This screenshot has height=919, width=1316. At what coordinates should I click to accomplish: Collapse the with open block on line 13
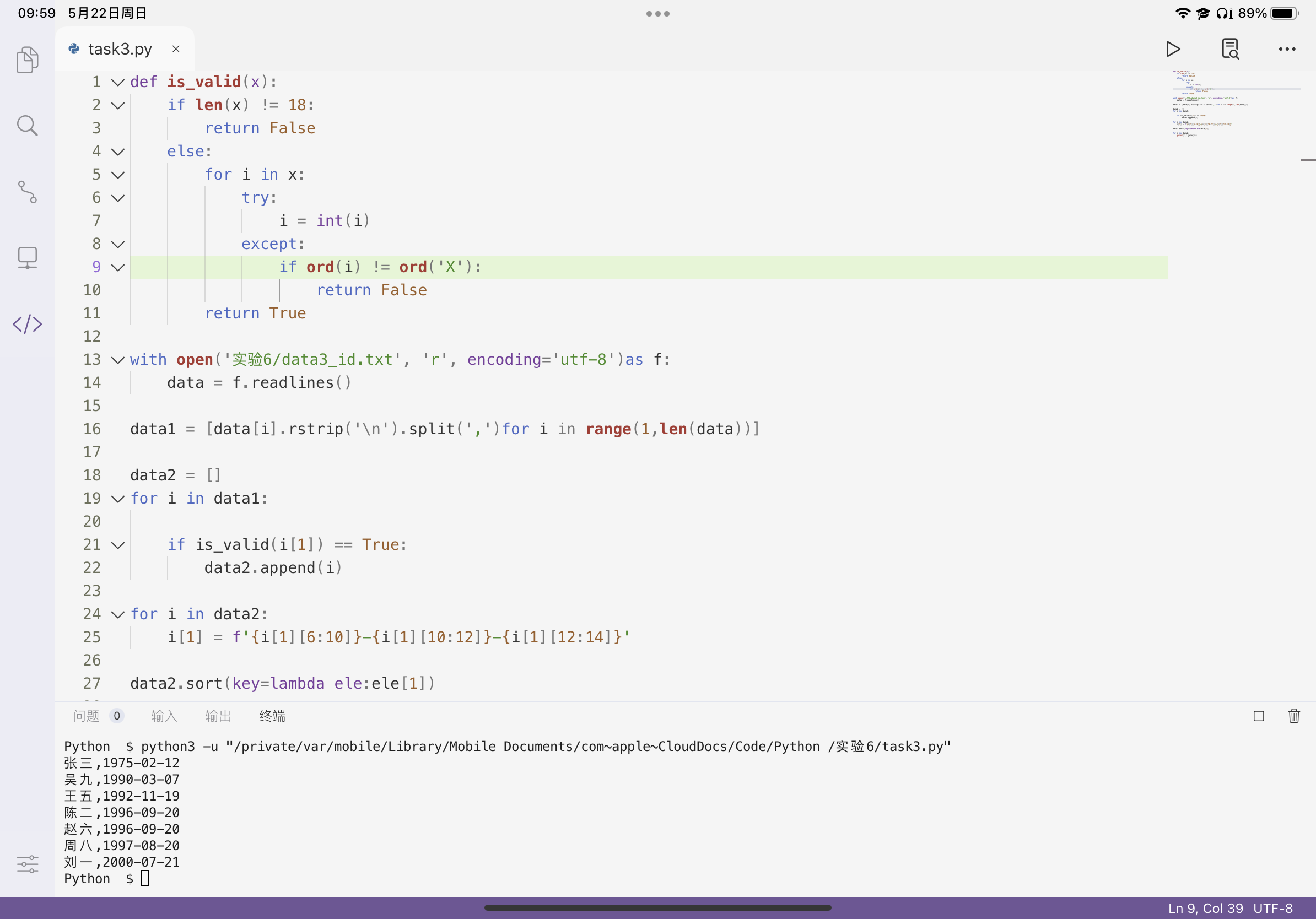(x=118, y=360)
